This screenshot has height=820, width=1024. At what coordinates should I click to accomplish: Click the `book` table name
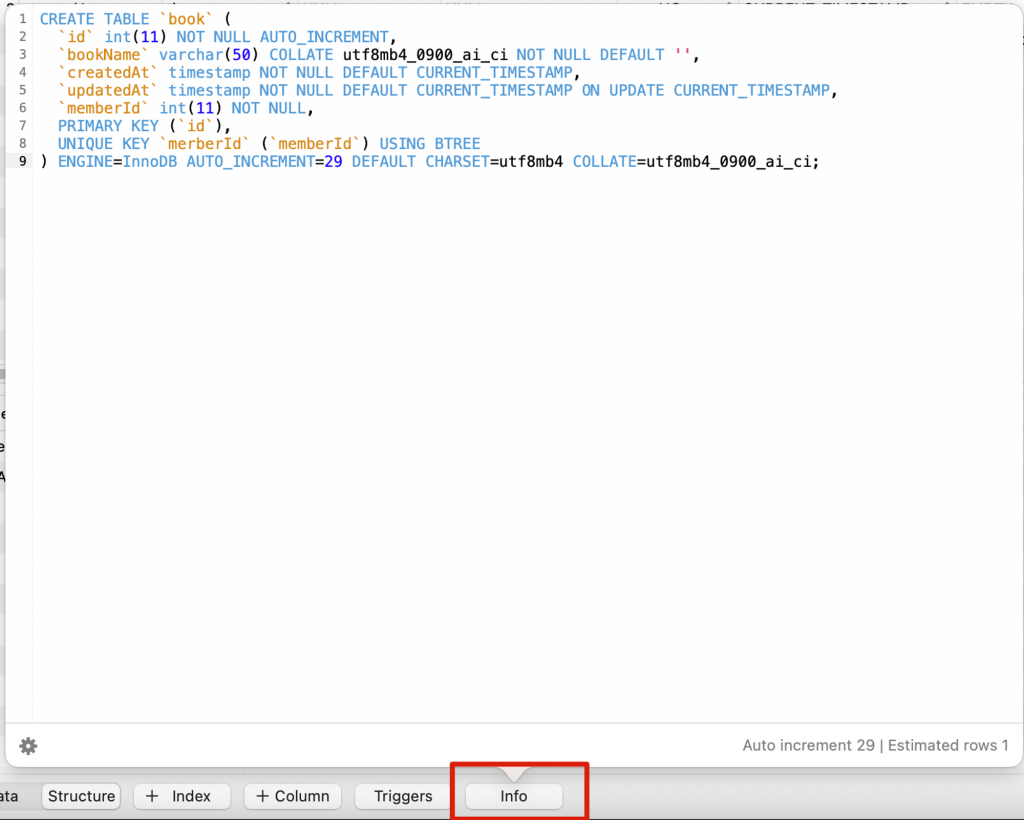point(187,19)
